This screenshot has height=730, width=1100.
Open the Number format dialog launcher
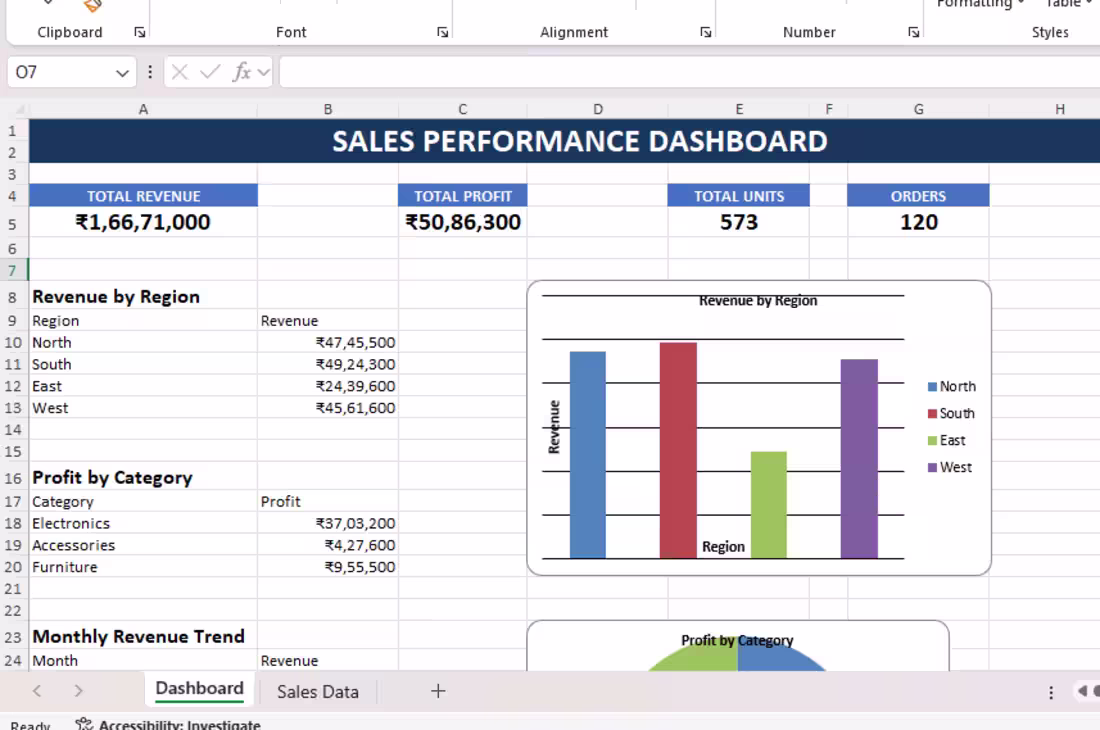[x=913, y=32]
